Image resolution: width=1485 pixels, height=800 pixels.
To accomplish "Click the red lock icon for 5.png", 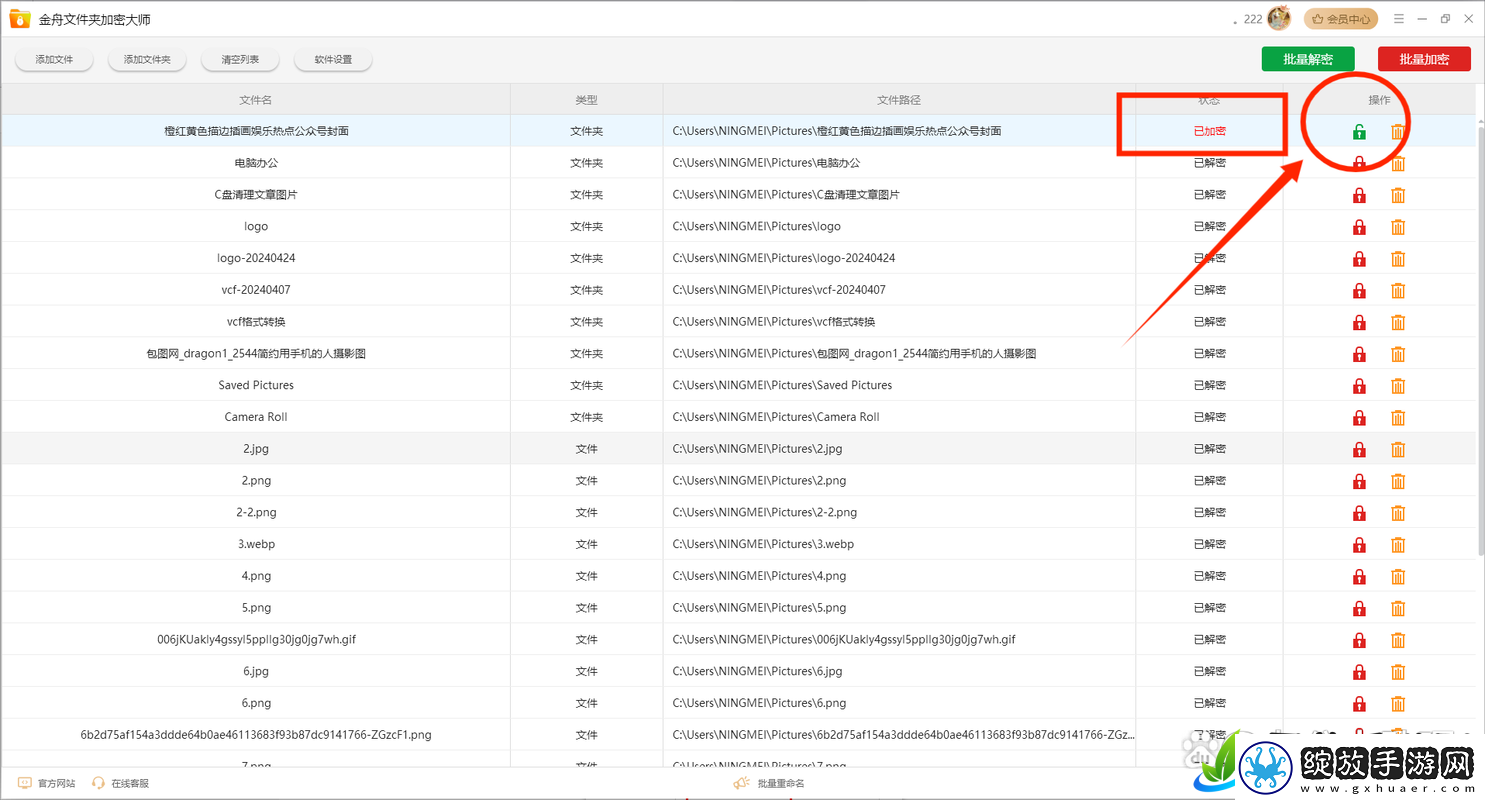I will tap(1359, 609).
